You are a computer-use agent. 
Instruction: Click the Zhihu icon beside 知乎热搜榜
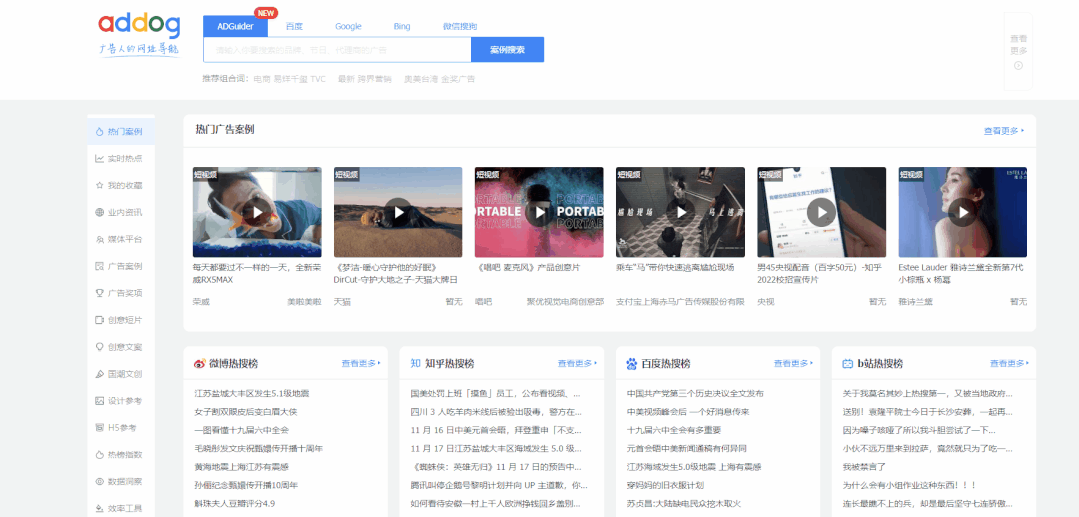coord(415,363)
